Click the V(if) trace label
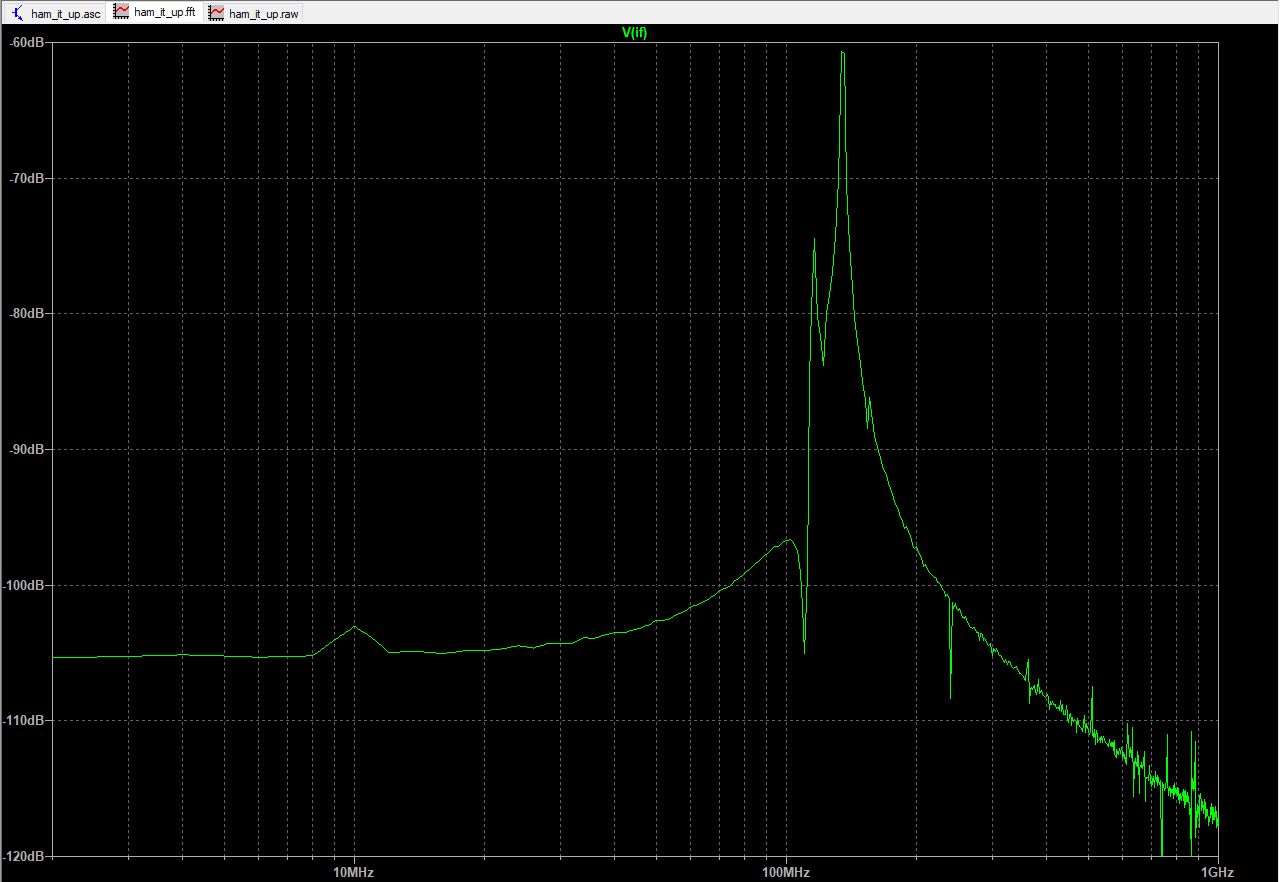The height and width of the screenshot is (882, 1280). pyautogui.click(x=634, y=32)
